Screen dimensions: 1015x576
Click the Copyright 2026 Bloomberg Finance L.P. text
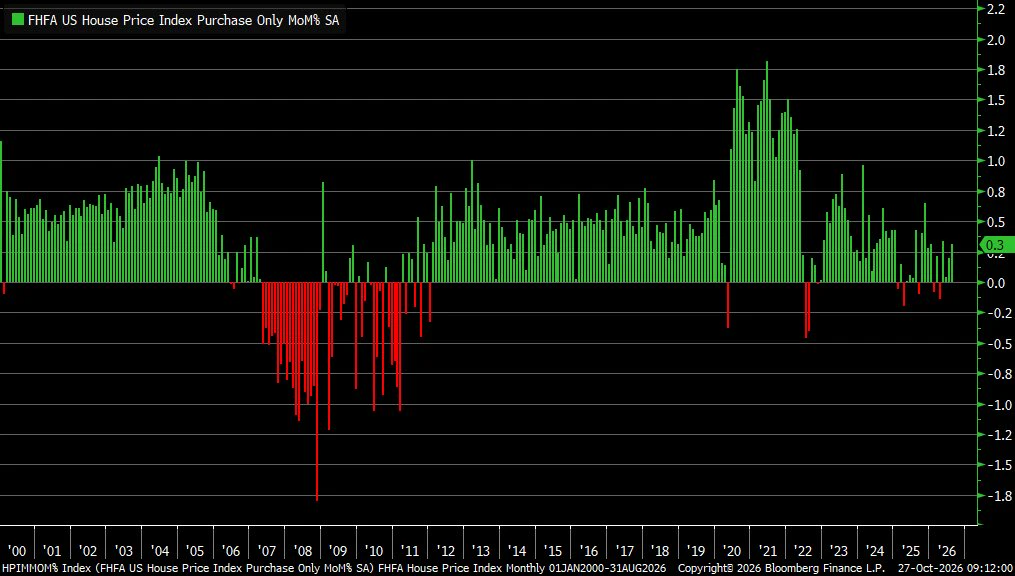pyautogui.click(x=781, y=569)
